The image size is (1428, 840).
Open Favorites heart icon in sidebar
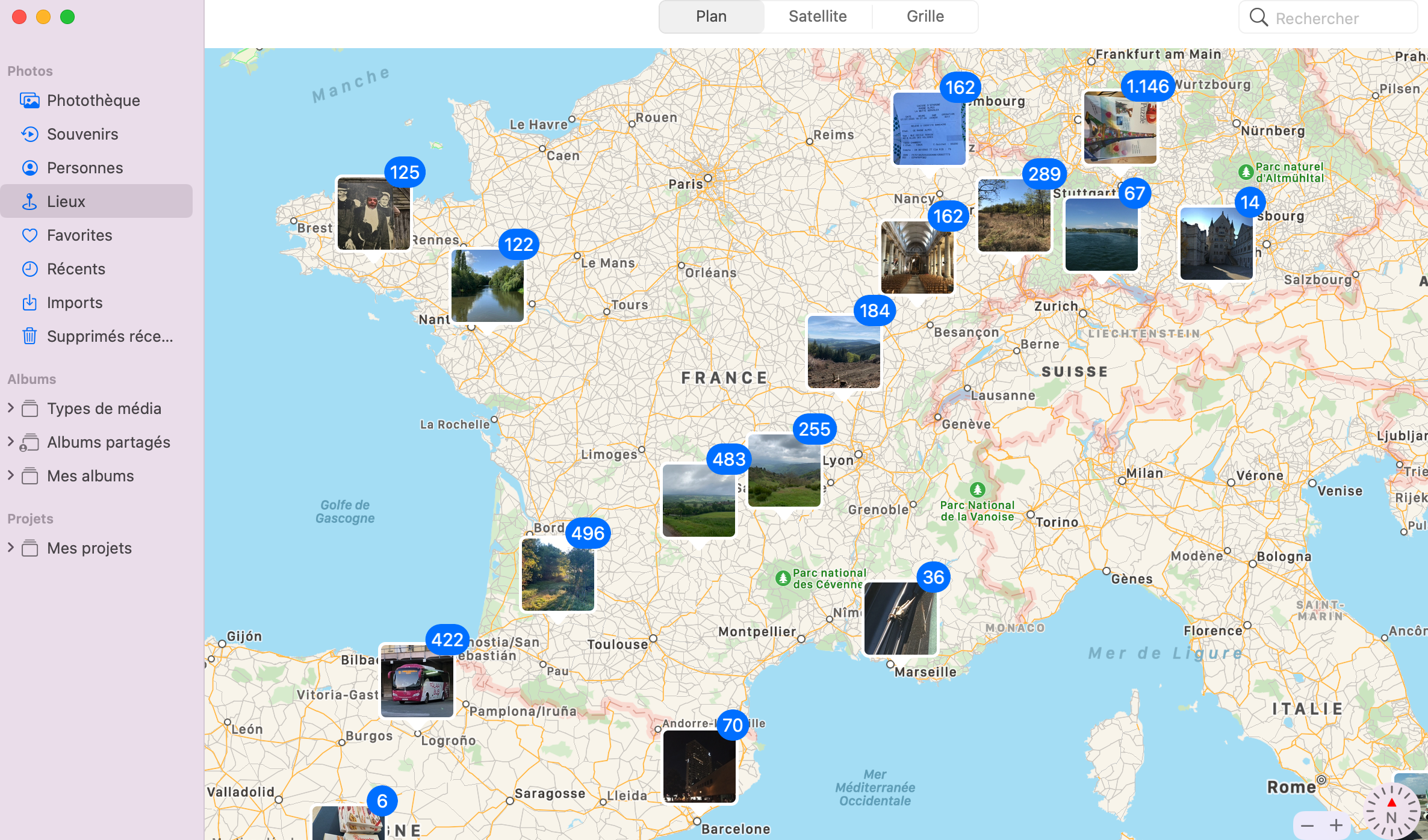pyautogui.click(x=29, y=235)
